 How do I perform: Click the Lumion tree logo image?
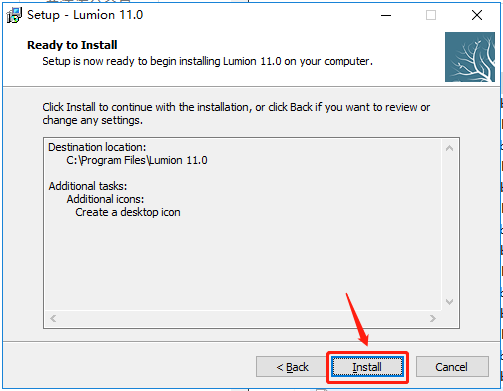point(470,57)
